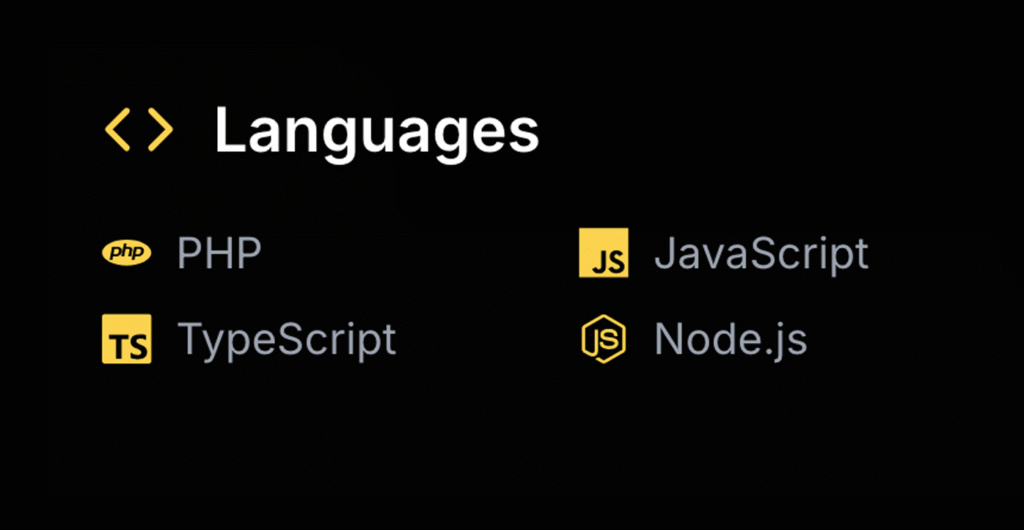Pick the TypeScript entry in Languages
Screen dimensions: 1024x530
(x=287, y=340)
